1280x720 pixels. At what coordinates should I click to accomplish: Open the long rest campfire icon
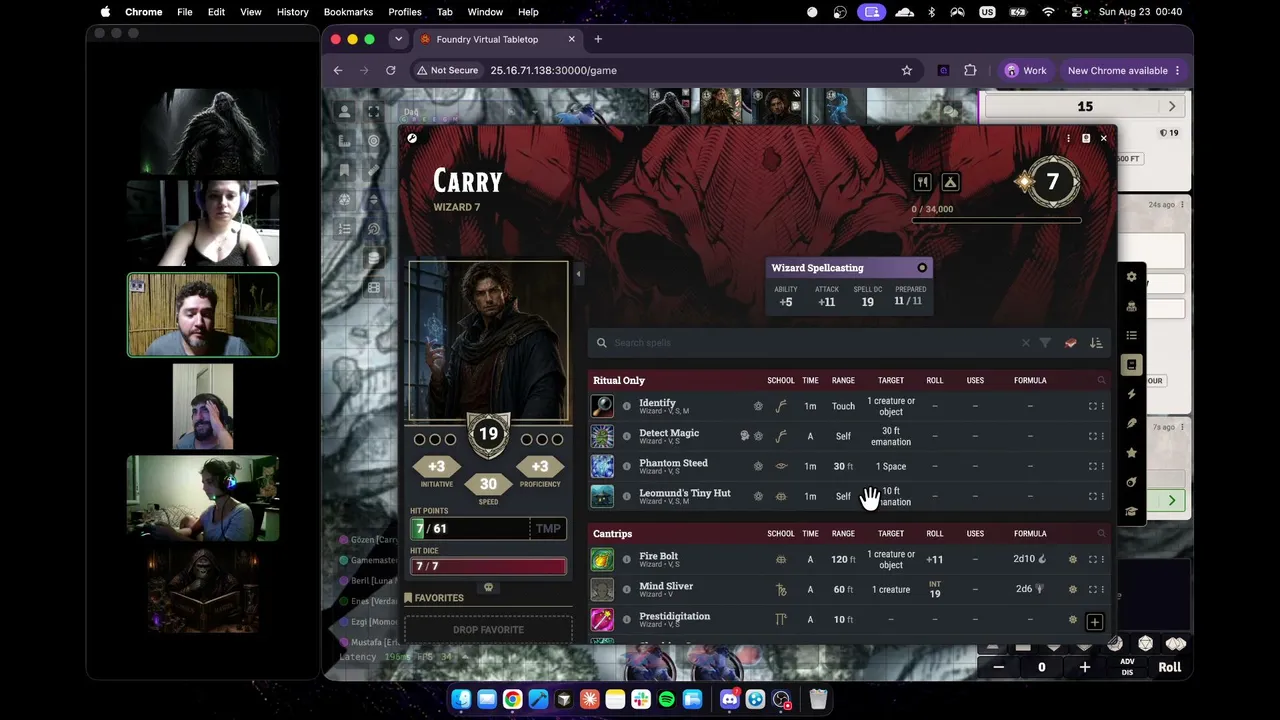point(950,182)
